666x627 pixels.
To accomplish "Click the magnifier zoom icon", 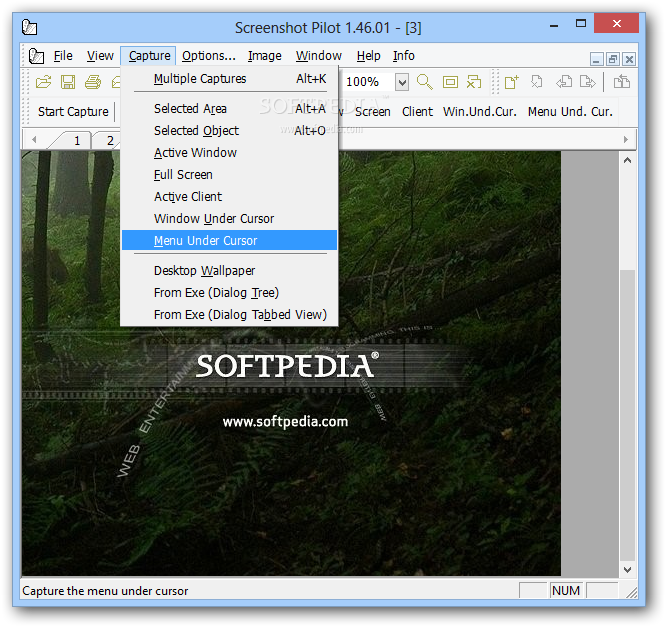I will pos(424,82).
